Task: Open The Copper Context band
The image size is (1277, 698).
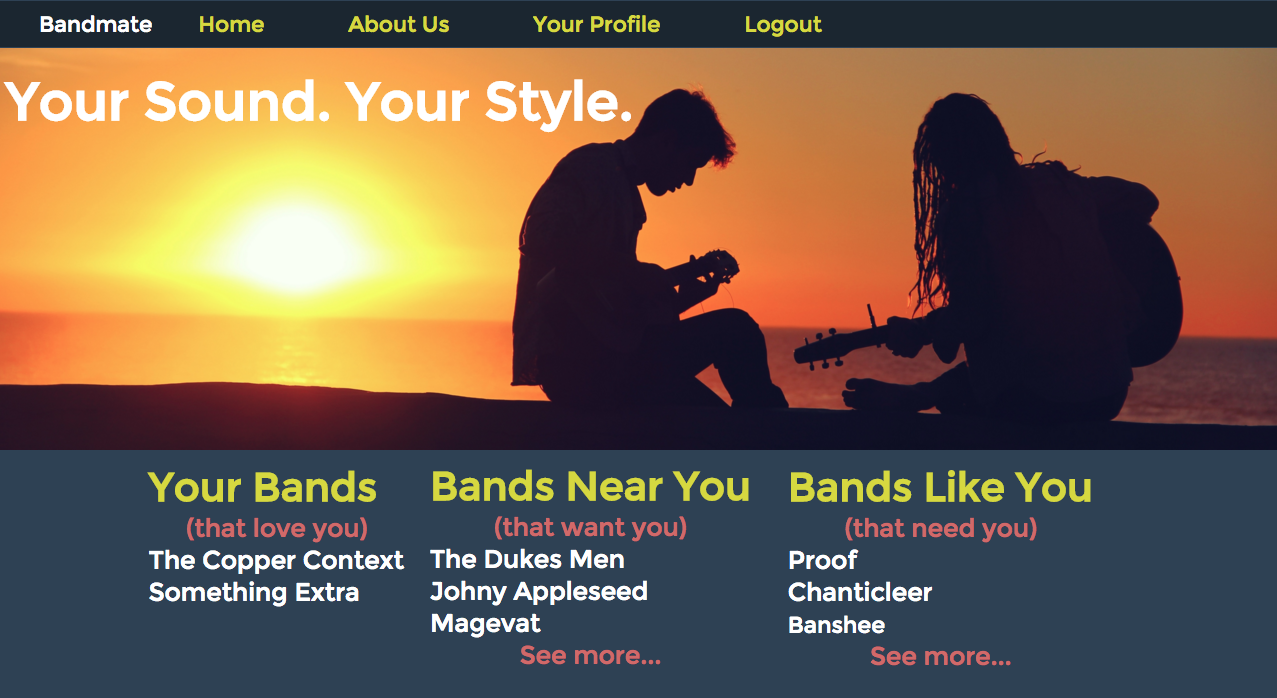Action: point(276,560)
